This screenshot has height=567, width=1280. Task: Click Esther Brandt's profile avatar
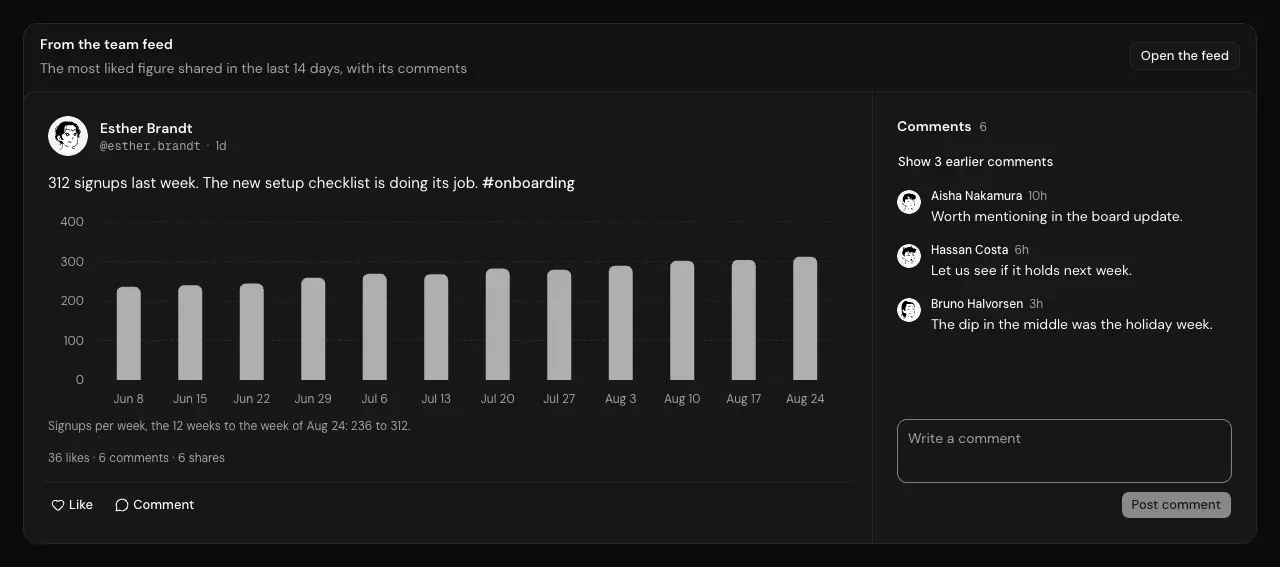click(68, 136)
